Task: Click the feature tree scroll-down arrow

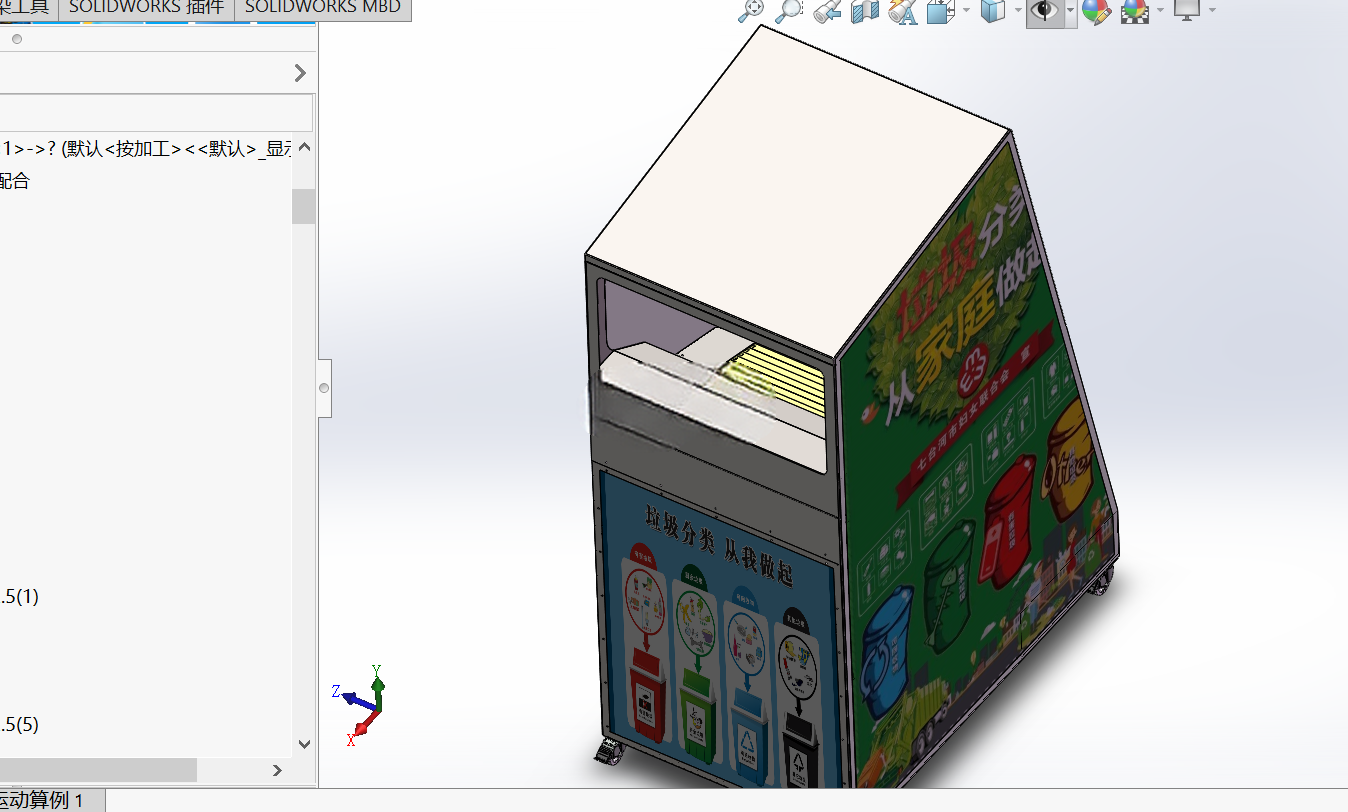Action: pos(305,745)
